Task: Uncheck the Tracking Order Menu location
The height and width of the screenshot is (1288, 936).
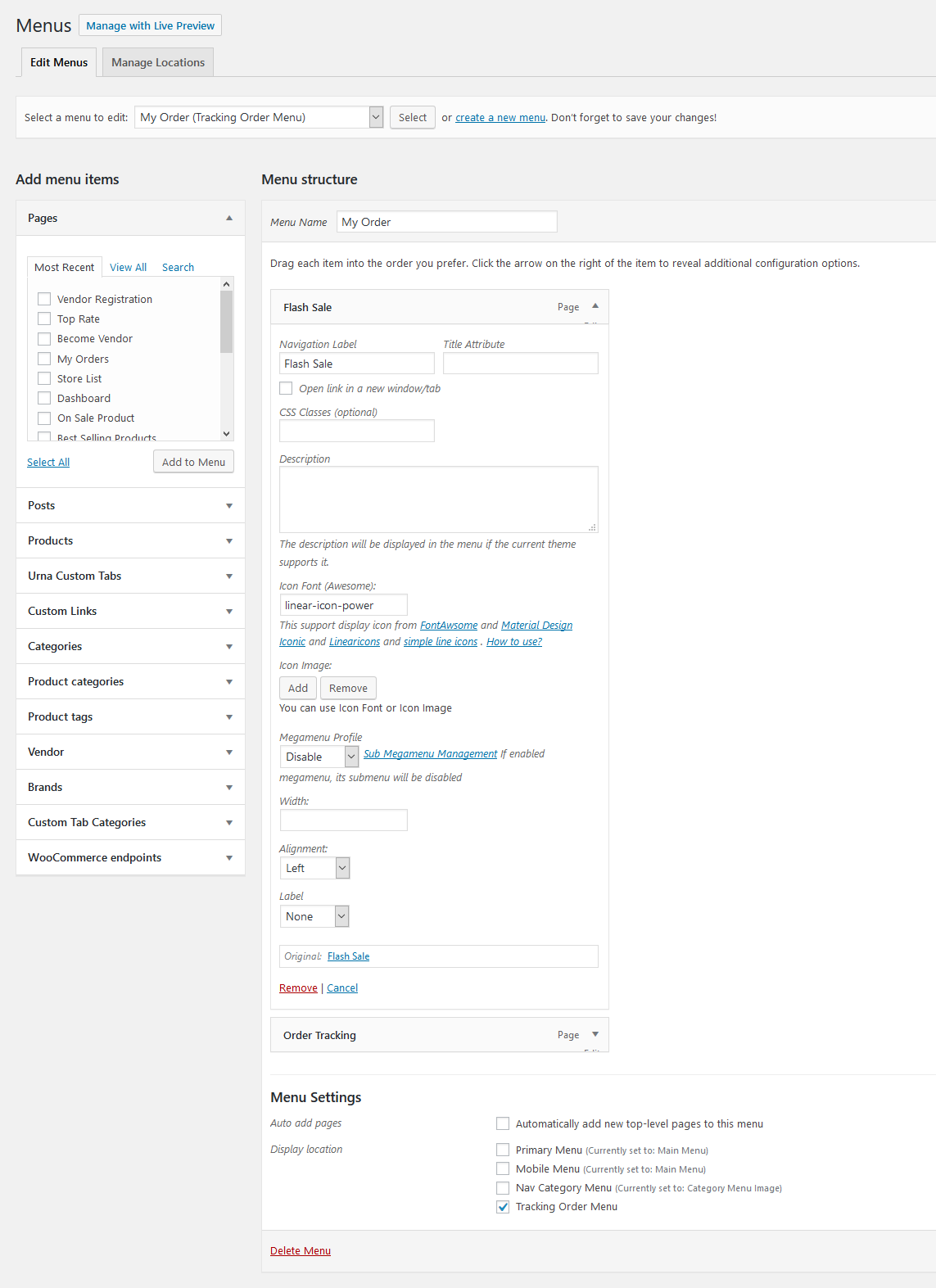Action: (503, 1206)
